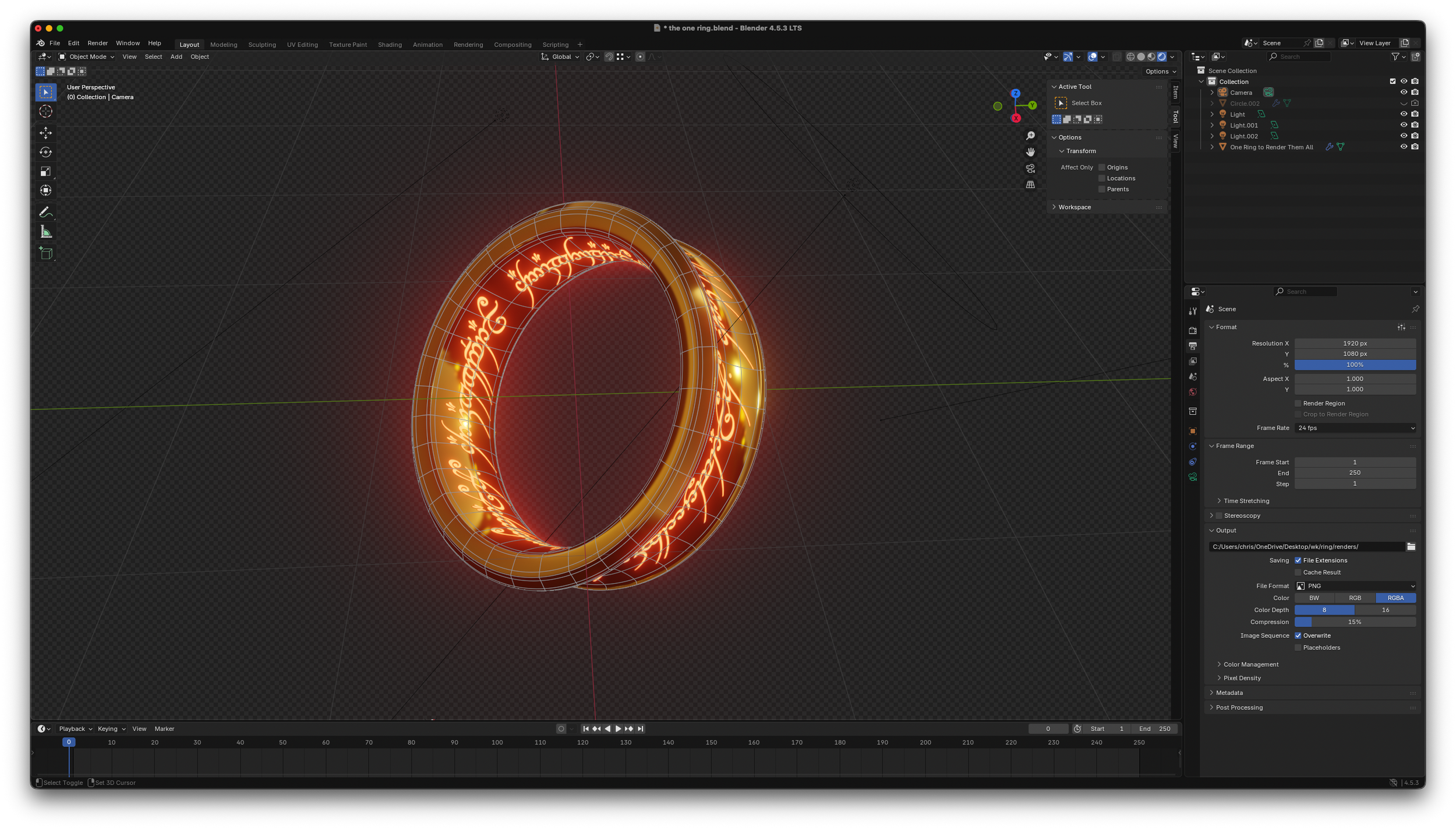Select the Rotate tool
Screen dimensions: 1456x829
click(x=45, y=152)
